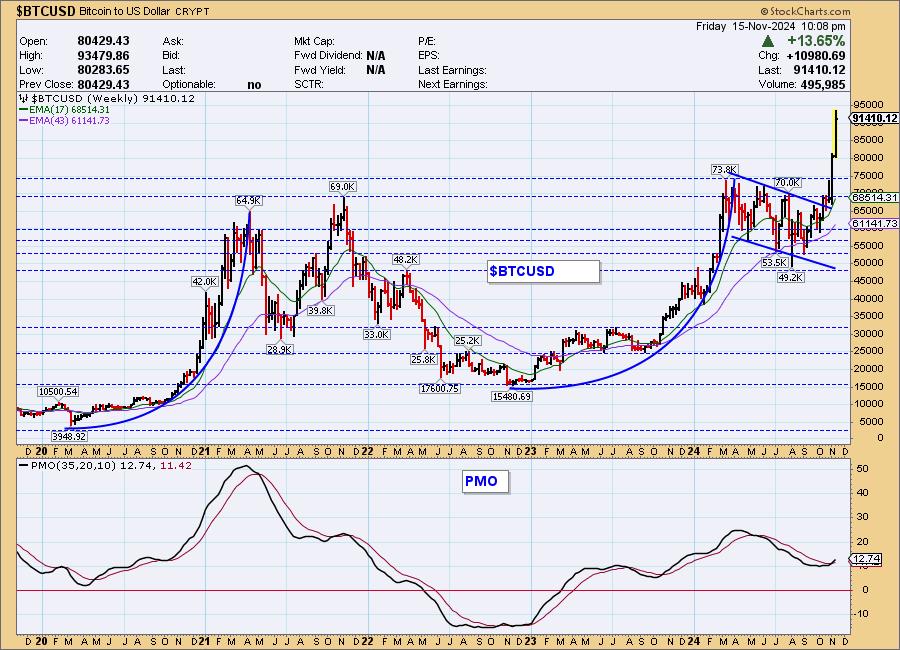
Task: Click the 'Bitcoin to US Dollar' name
Action: 124,11
